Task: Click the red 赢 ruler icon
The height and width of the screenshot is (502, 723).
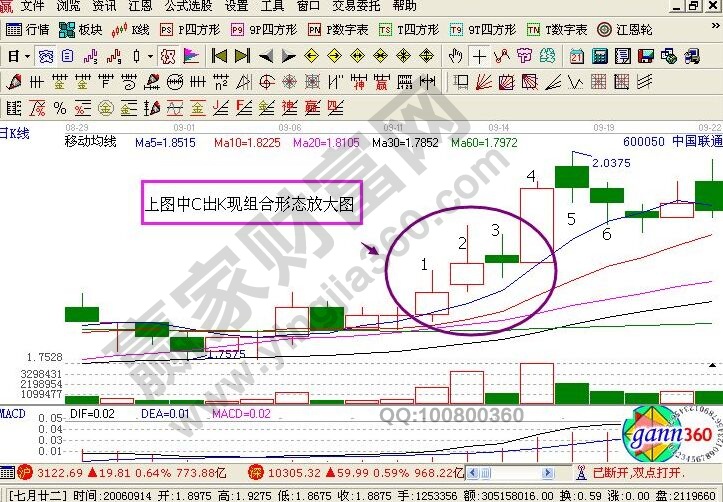Action: pyautogui.click(x=382, y=82)
